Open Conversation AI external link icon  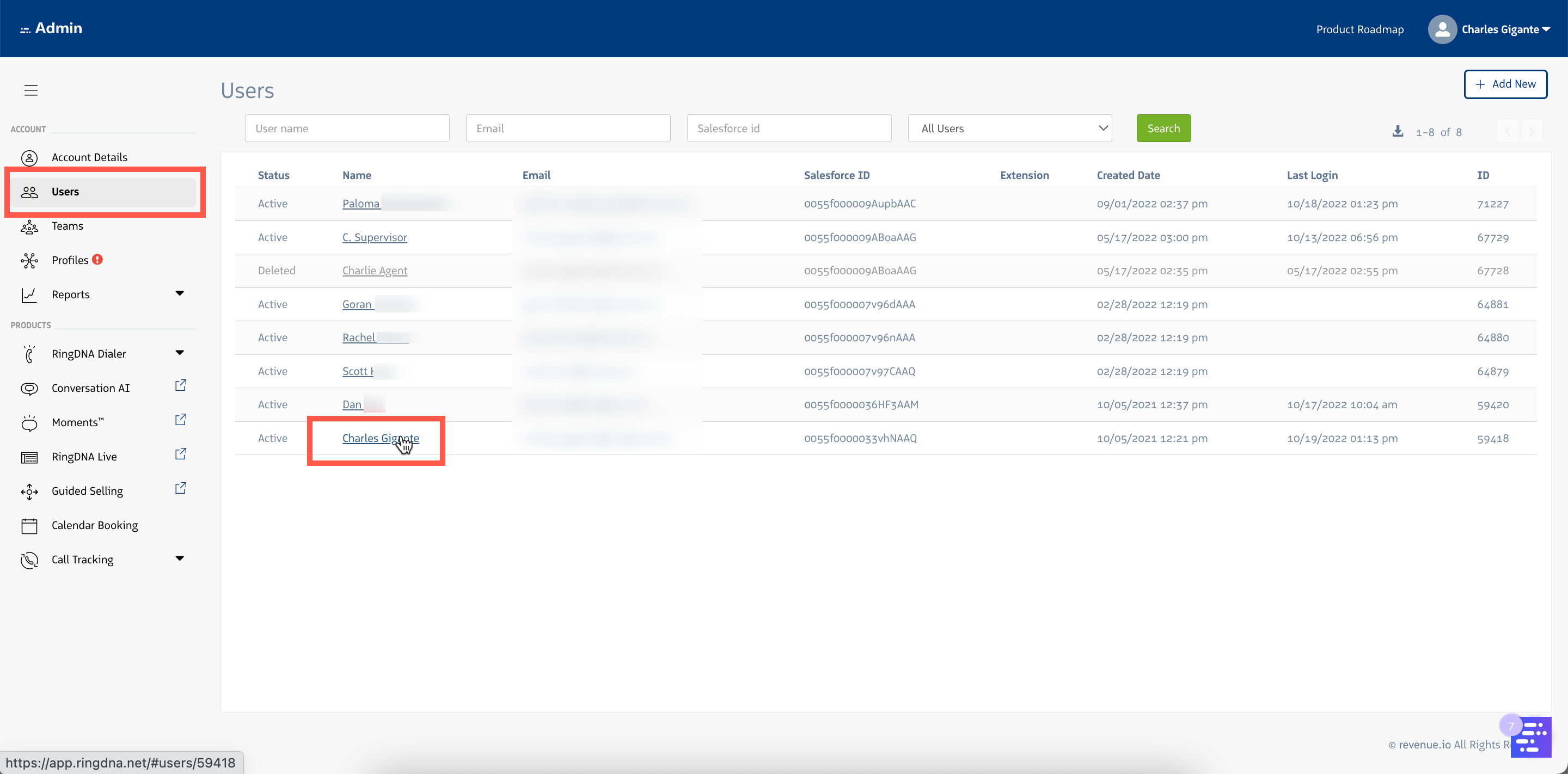click(180, 386)
